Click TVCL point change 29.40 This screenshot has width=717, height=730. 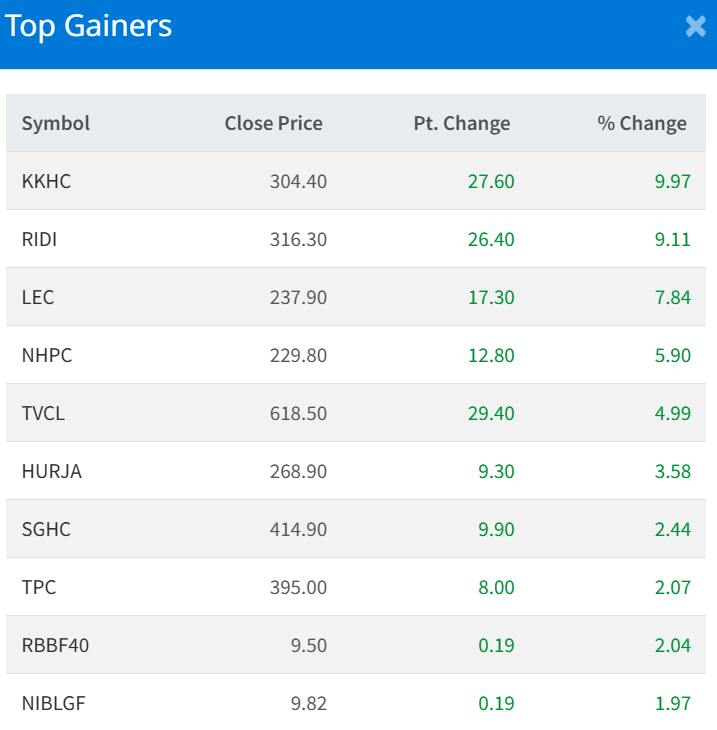(490, 413)
